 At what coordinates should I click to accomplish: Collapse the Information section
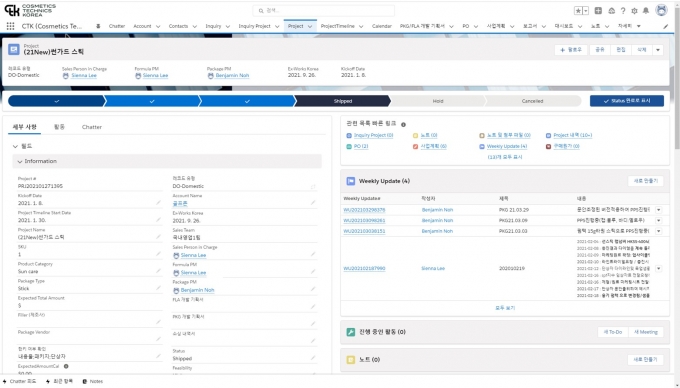point(20,161)
